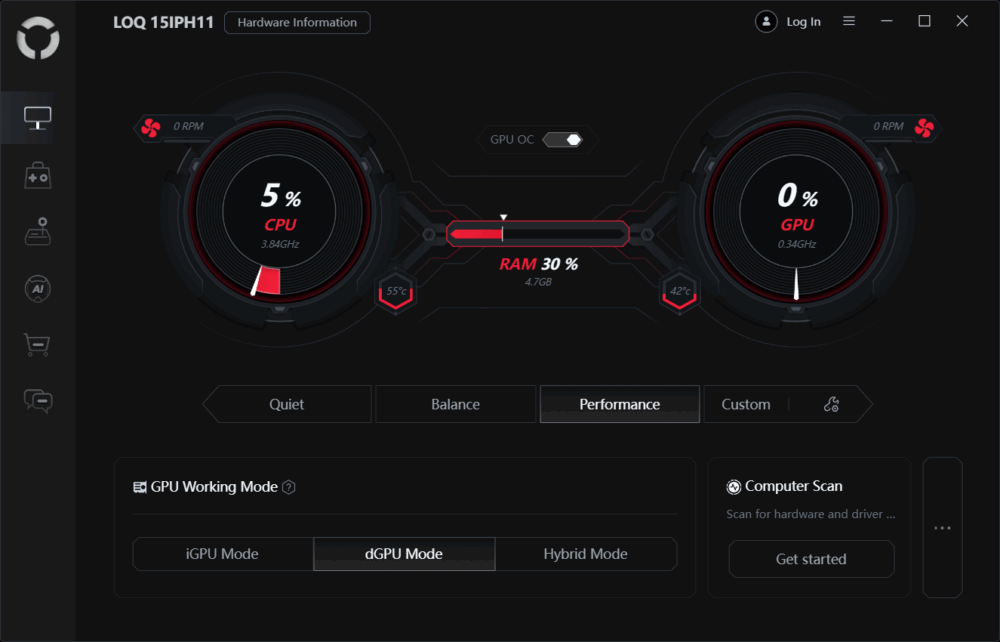Select dGPU Mode
This screenshot has height=642, width=1000.
[x=404, y=553]
